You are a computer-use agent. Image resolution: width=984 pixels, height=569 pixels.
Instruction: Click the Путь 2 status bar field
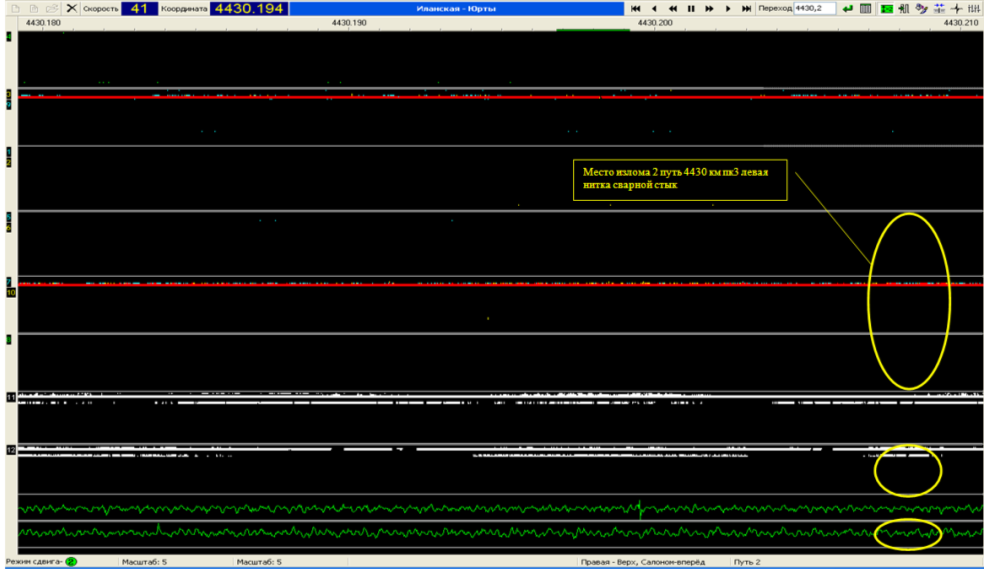click(748, 562)
